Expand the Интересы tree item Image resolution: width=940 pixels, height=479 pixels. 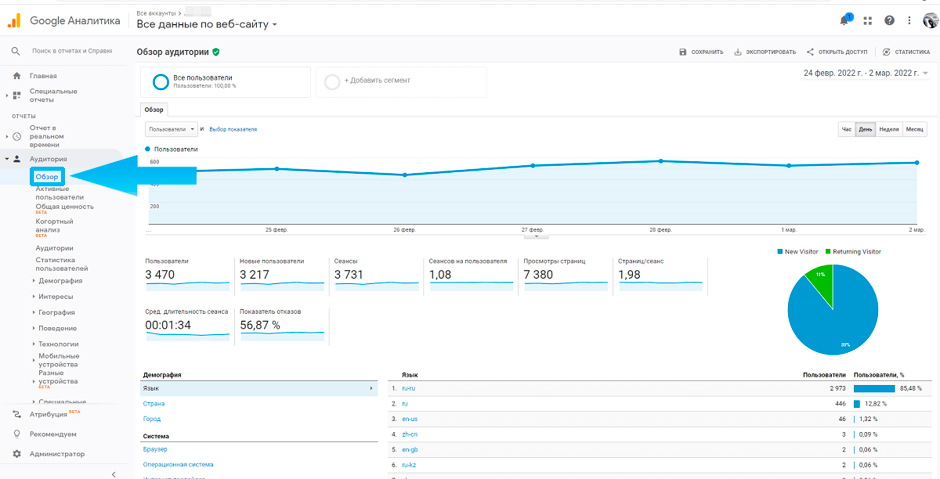coord(33,297)
